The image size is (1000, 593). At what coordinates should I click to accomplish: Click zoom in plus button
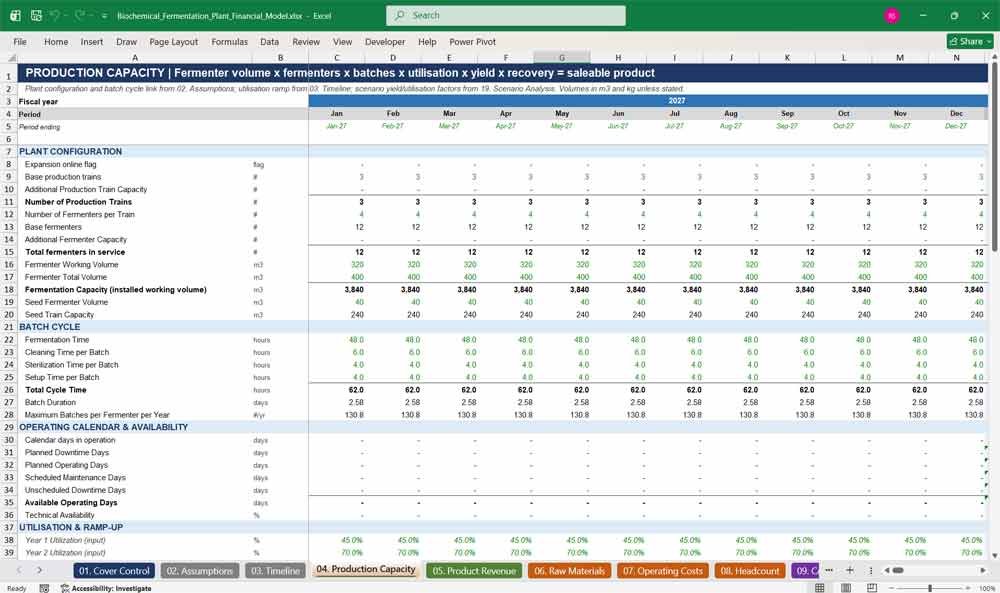click(969, 588)
